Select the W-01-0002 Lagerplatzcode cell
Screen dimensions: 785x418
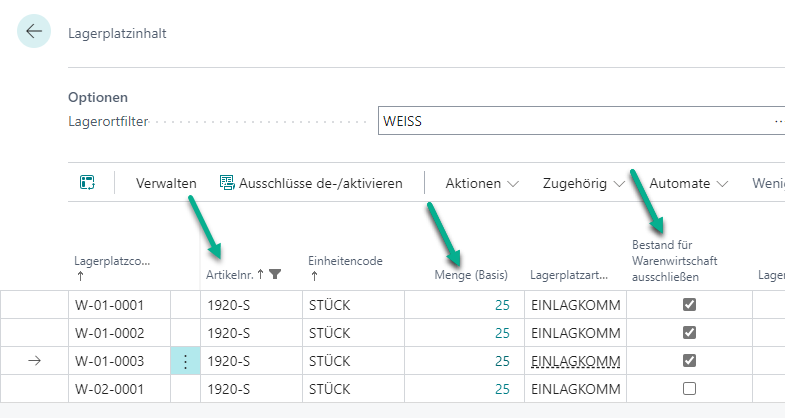(118, 333)
